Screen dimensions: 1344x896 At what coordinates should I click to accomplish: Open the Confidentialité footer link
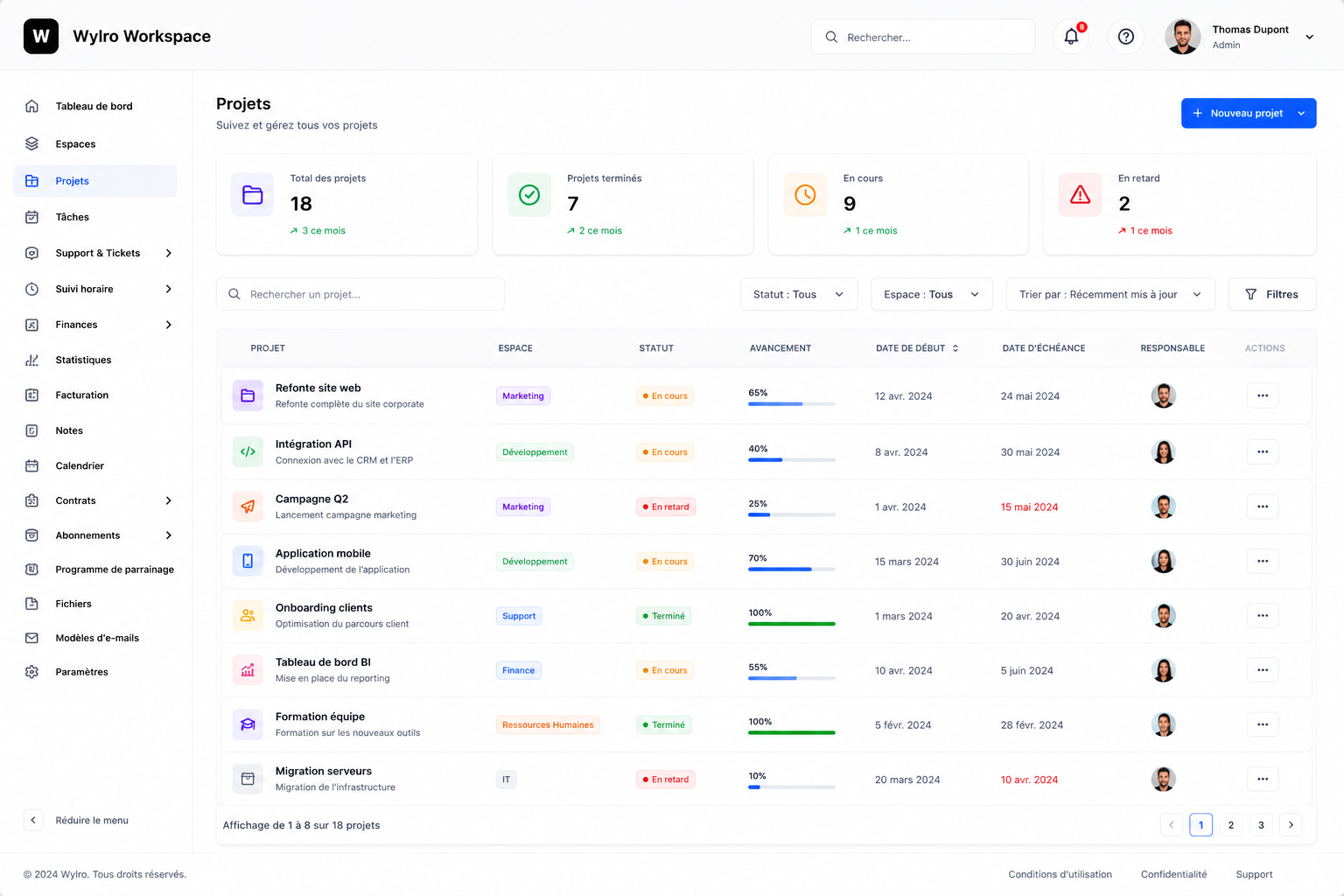pos(1173,874)
